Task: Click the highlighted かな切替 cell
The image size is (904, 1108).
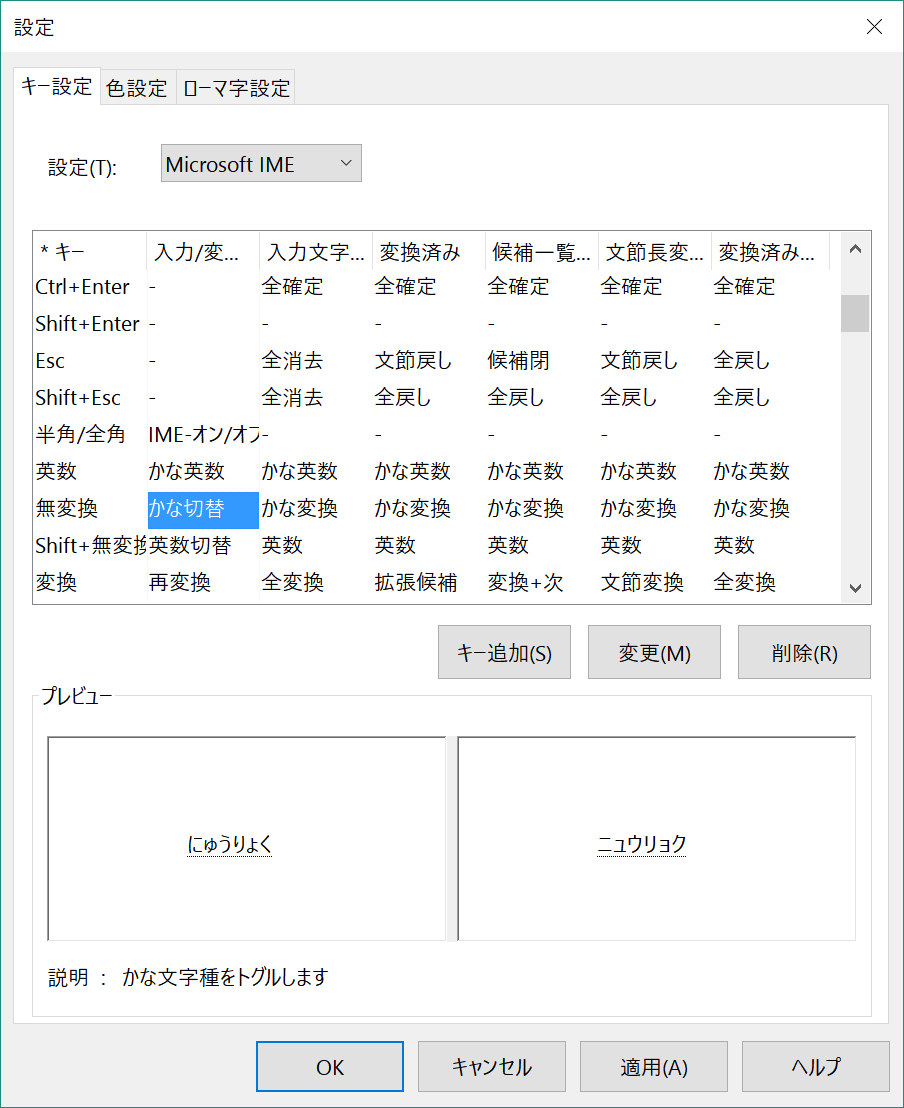Action: [203, 509]
